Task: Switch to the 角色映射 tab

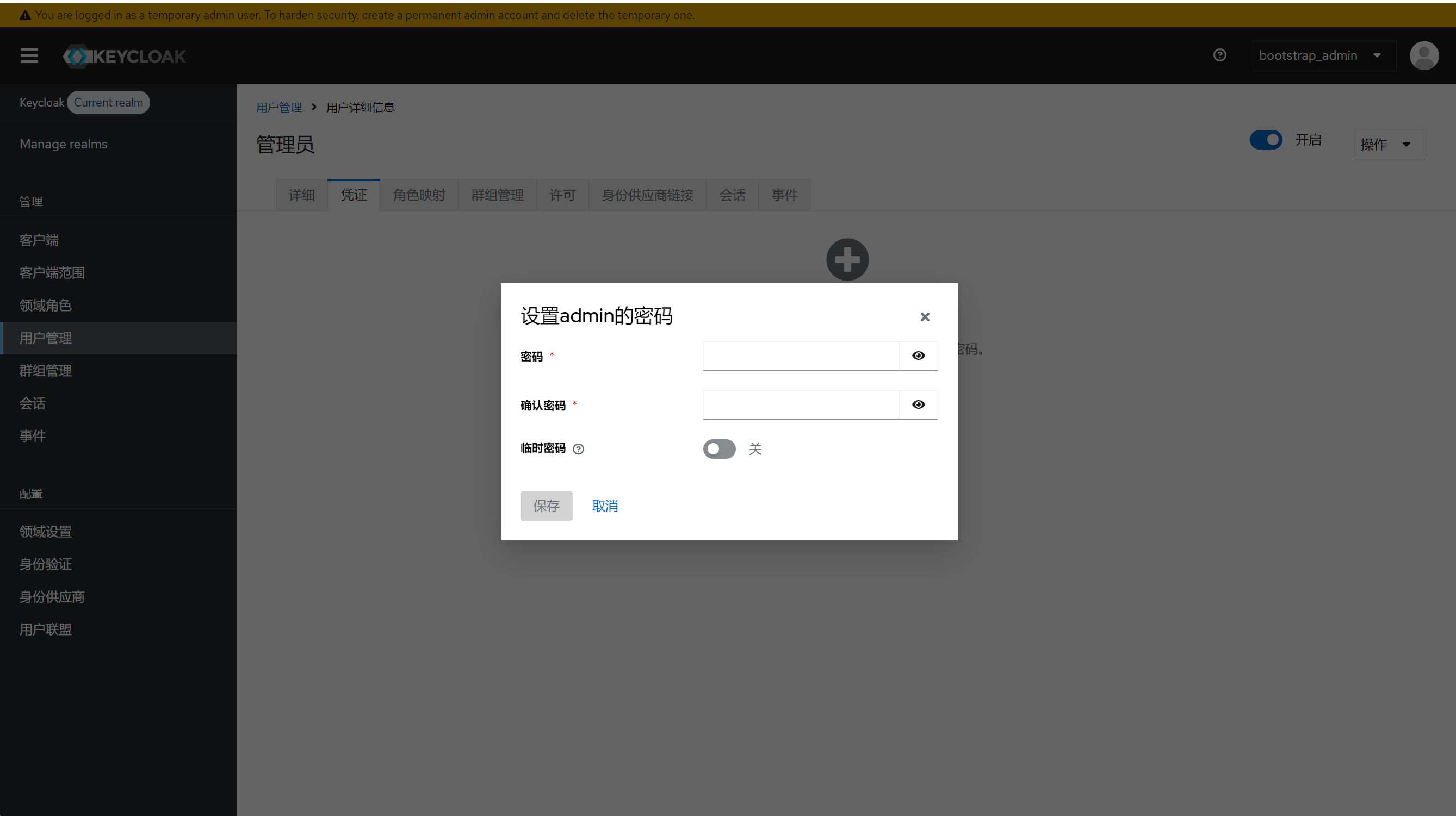Action: pyautogui.click(x=419, y=196)
